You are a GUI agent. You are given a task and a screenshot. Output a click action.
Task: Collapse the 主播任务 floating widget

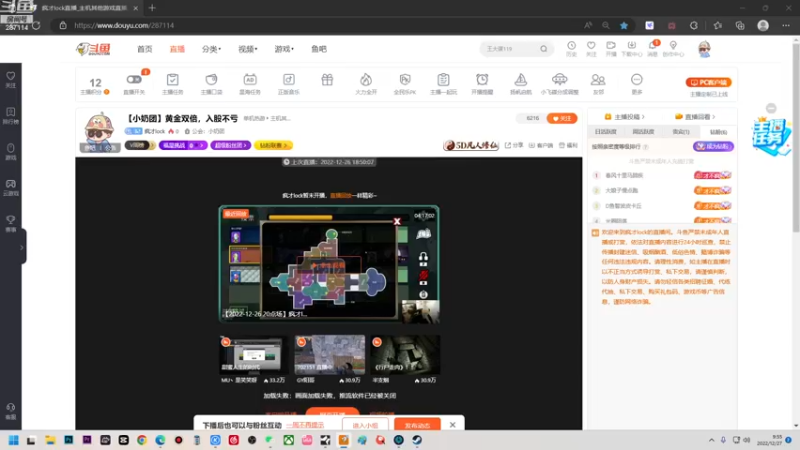(x=771, y=108)
